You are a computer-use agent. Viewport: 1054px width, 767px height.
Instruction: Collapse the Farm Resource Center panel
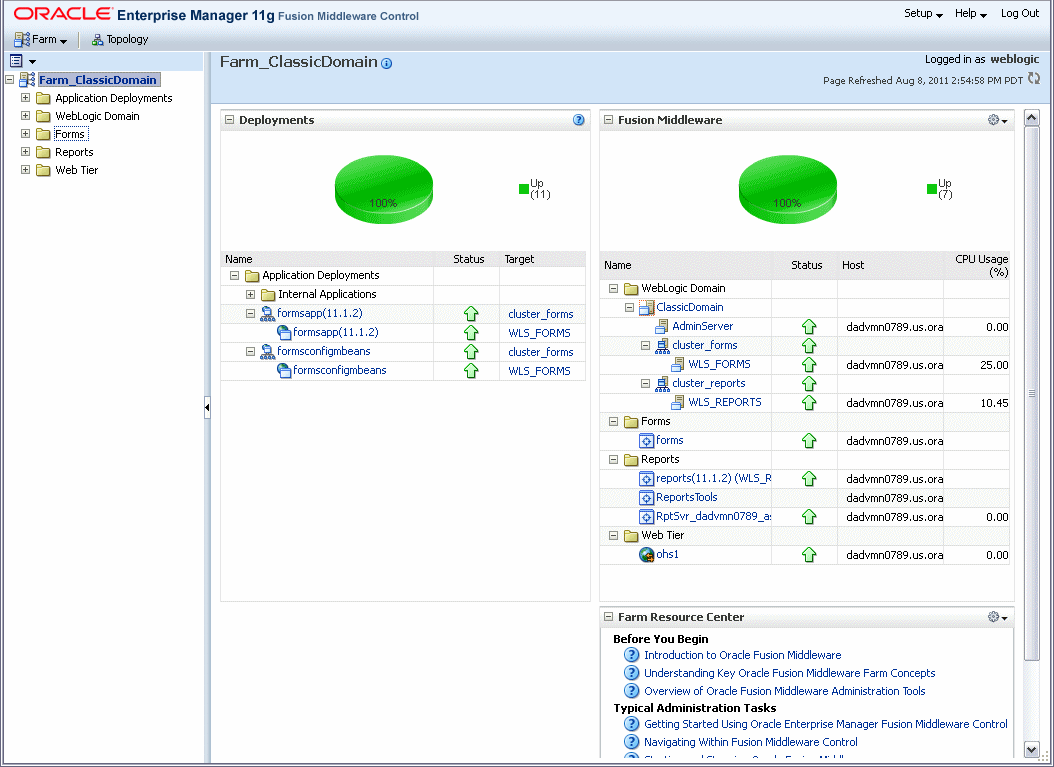pyautogui.click(x=608, y=617)
